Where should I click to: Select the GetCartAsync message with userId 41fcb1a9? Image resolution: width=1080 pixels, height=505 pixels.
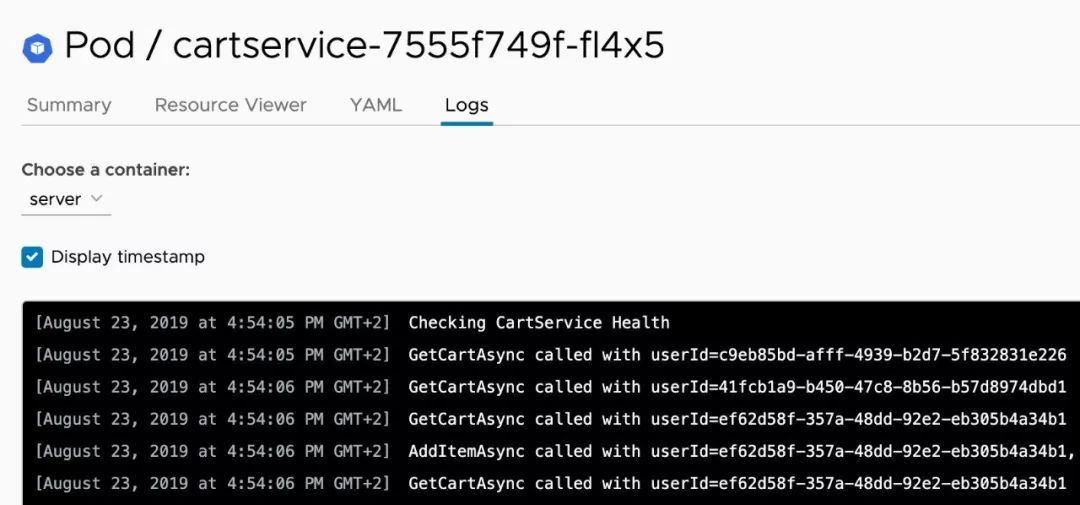pyautogui.click(x=737, y=387)
